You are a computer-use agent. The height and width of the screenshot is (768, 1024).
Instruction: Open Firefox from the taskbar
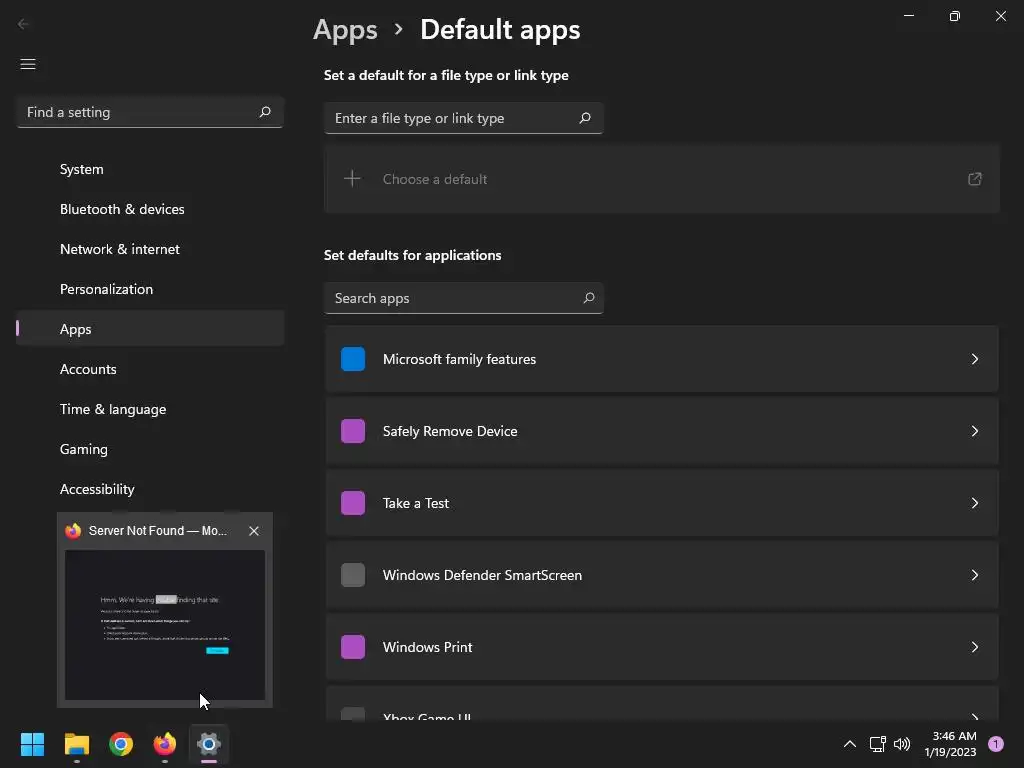coord(165,744)
